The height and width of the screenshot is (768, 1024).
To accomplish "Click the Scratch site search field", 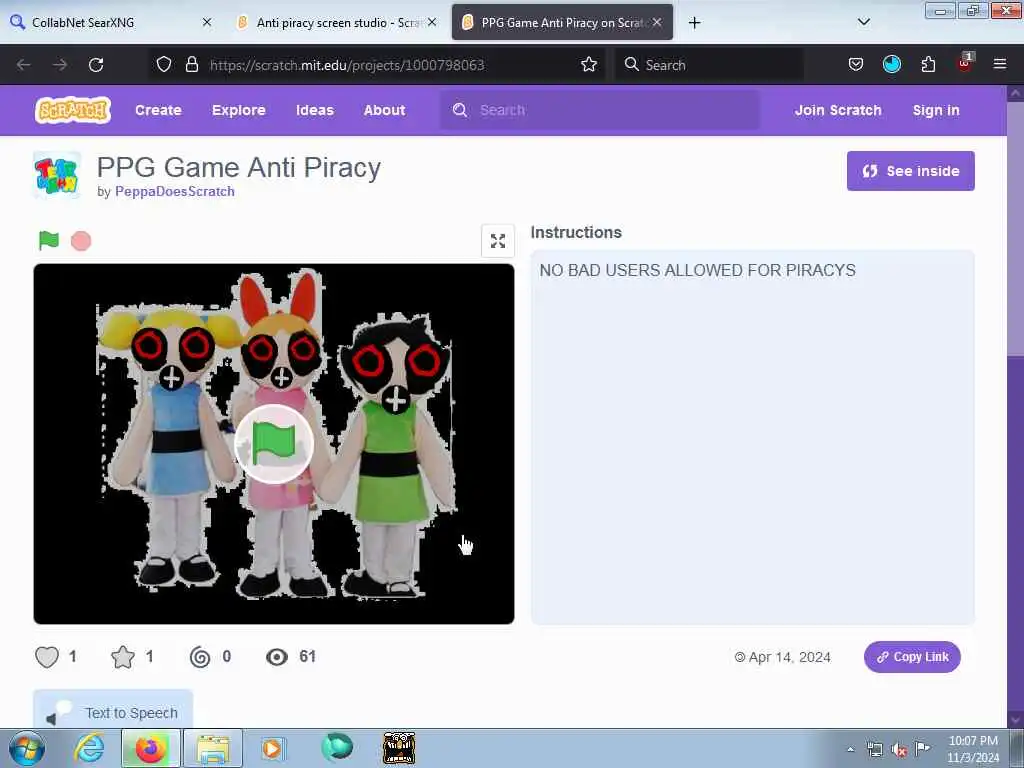I will (x=600, y=110).
